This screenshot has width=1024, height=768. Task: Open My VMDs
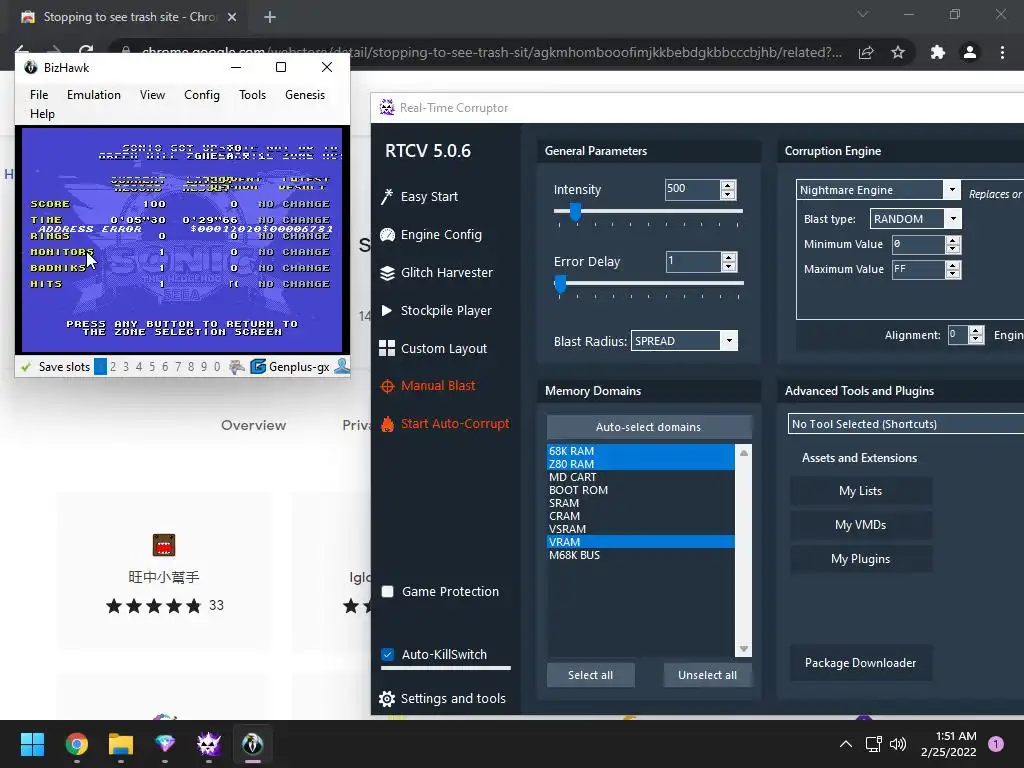point(861,525)
